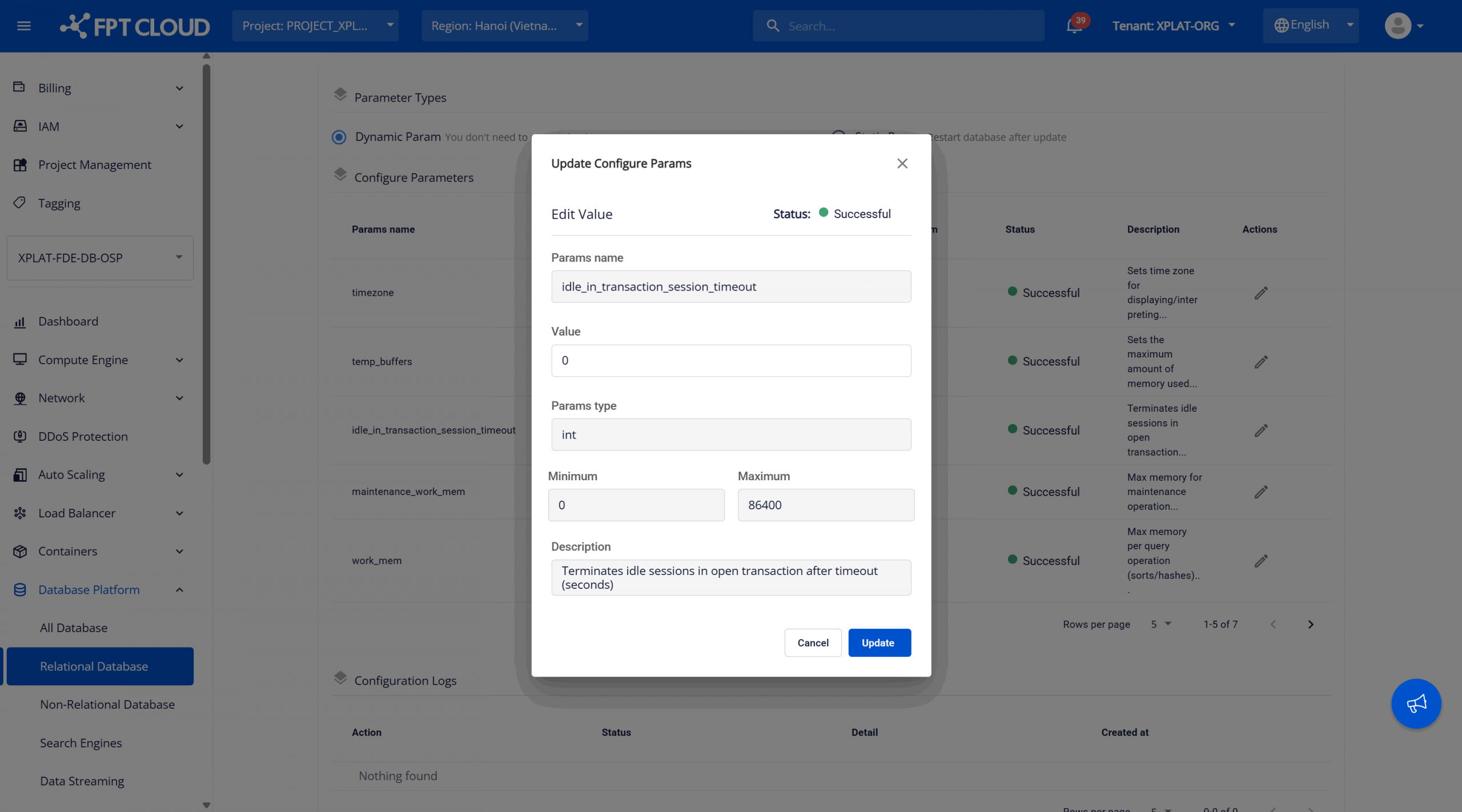Open the notifications bell icon
Image resolution: width=1462 pixels, height=812 pixels.
pos(1074,26)
